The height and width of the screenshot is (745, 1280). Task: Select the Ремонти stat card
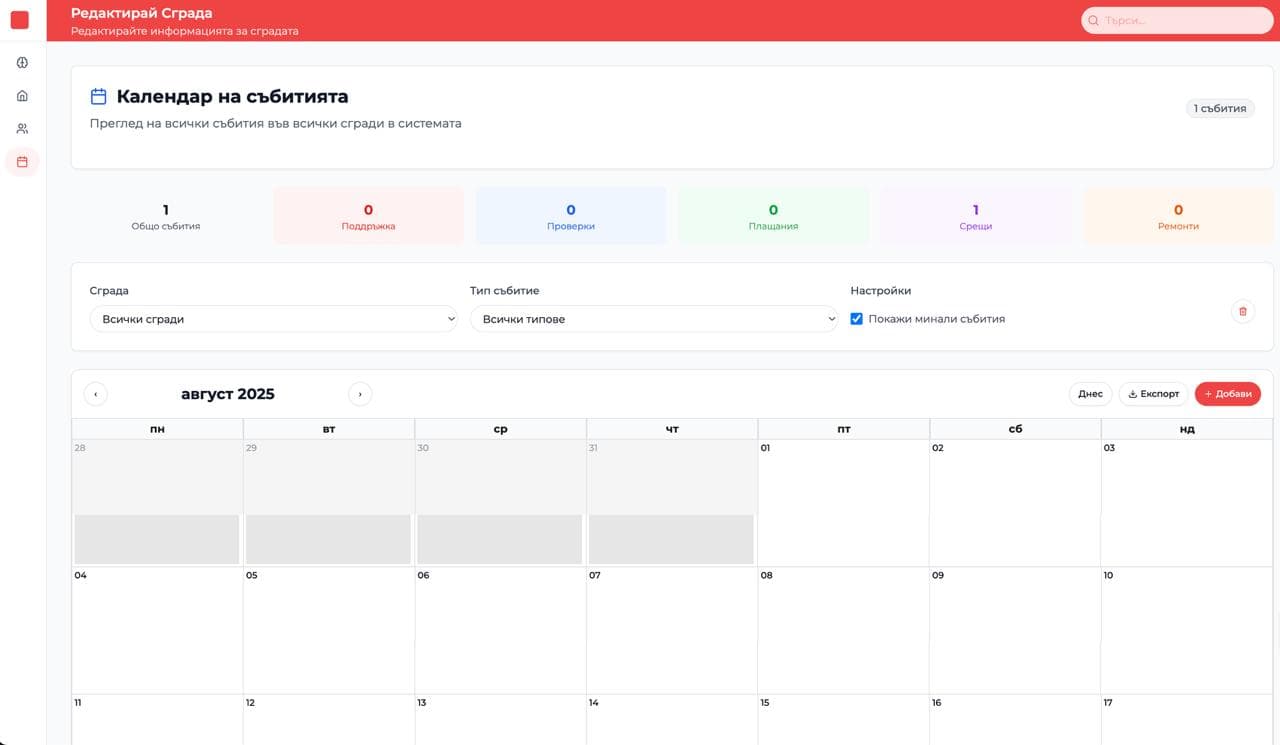(x=1178, y=216)
